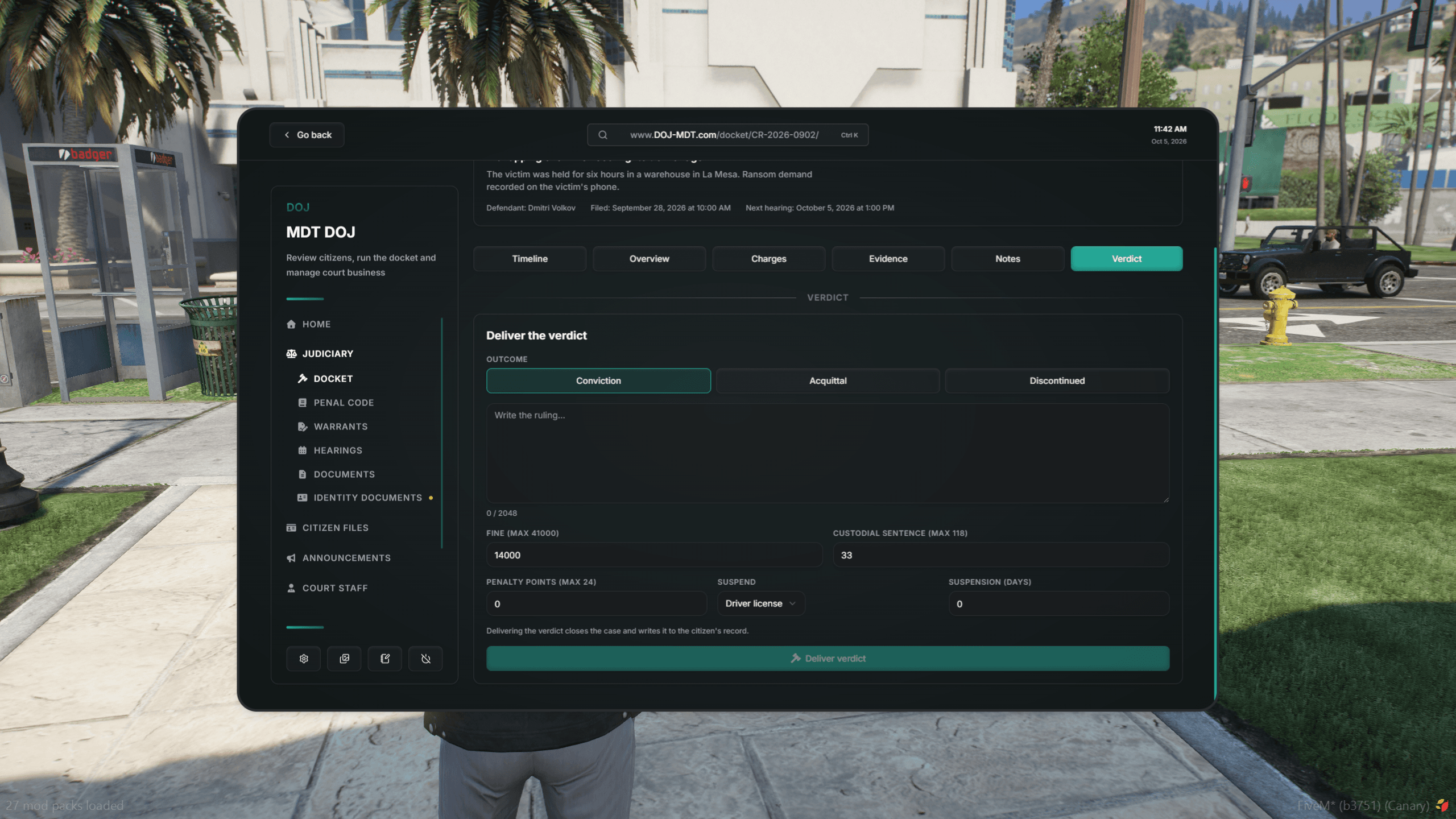
Task: Click defendant name Dmitri Volkov
Action: [552, 208]
